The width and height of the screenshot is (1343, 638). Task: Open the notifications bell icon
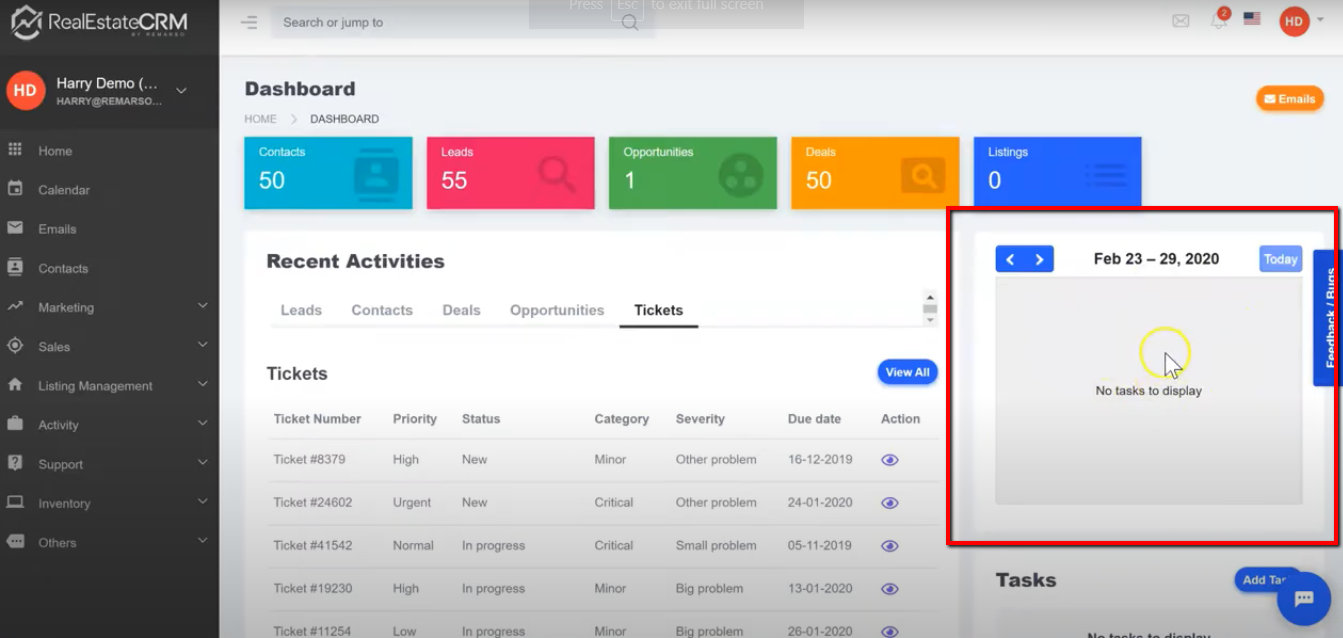point(1218,21)
